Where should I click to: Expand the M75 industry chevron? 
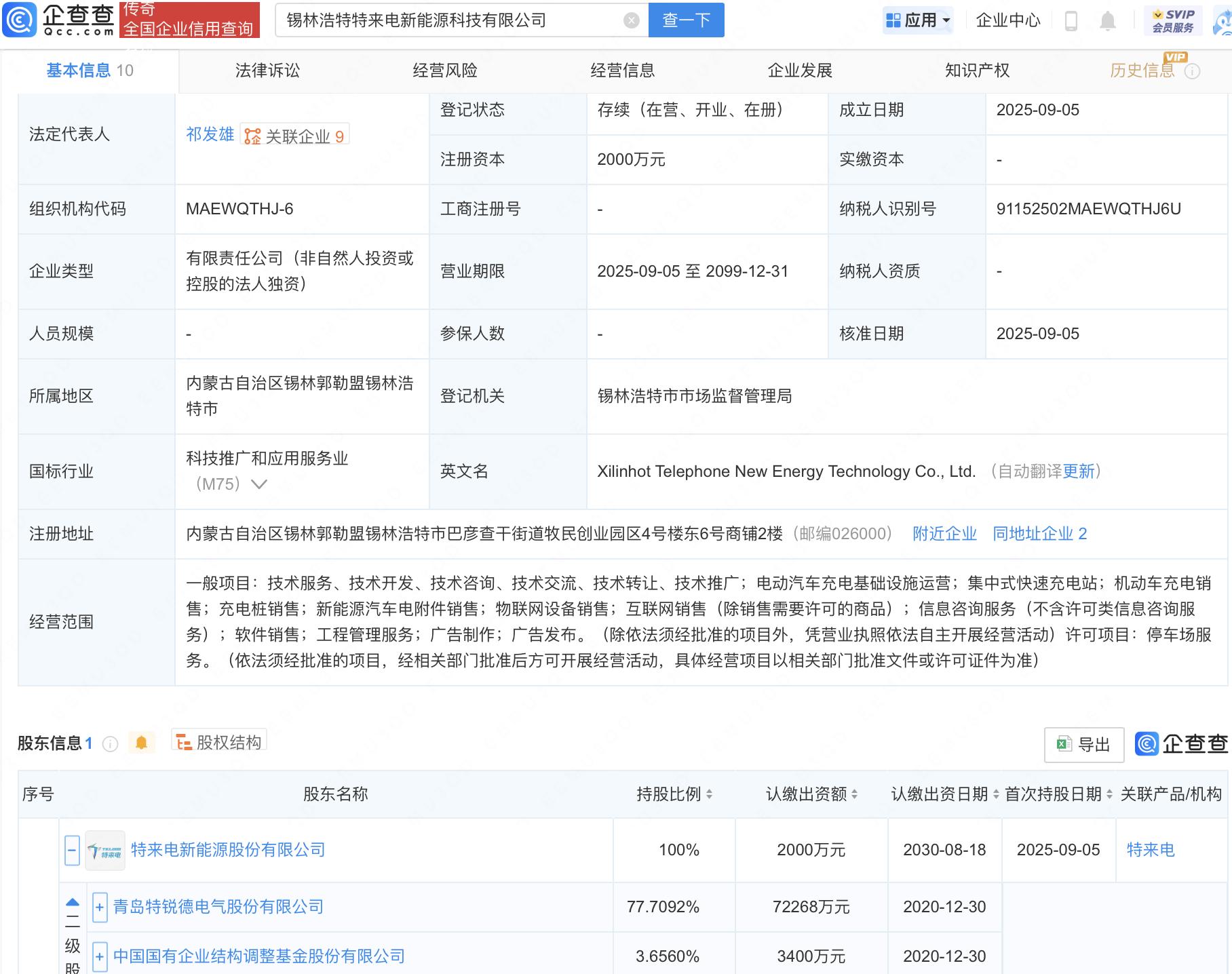pyautogui.click(x=259, y=484)
